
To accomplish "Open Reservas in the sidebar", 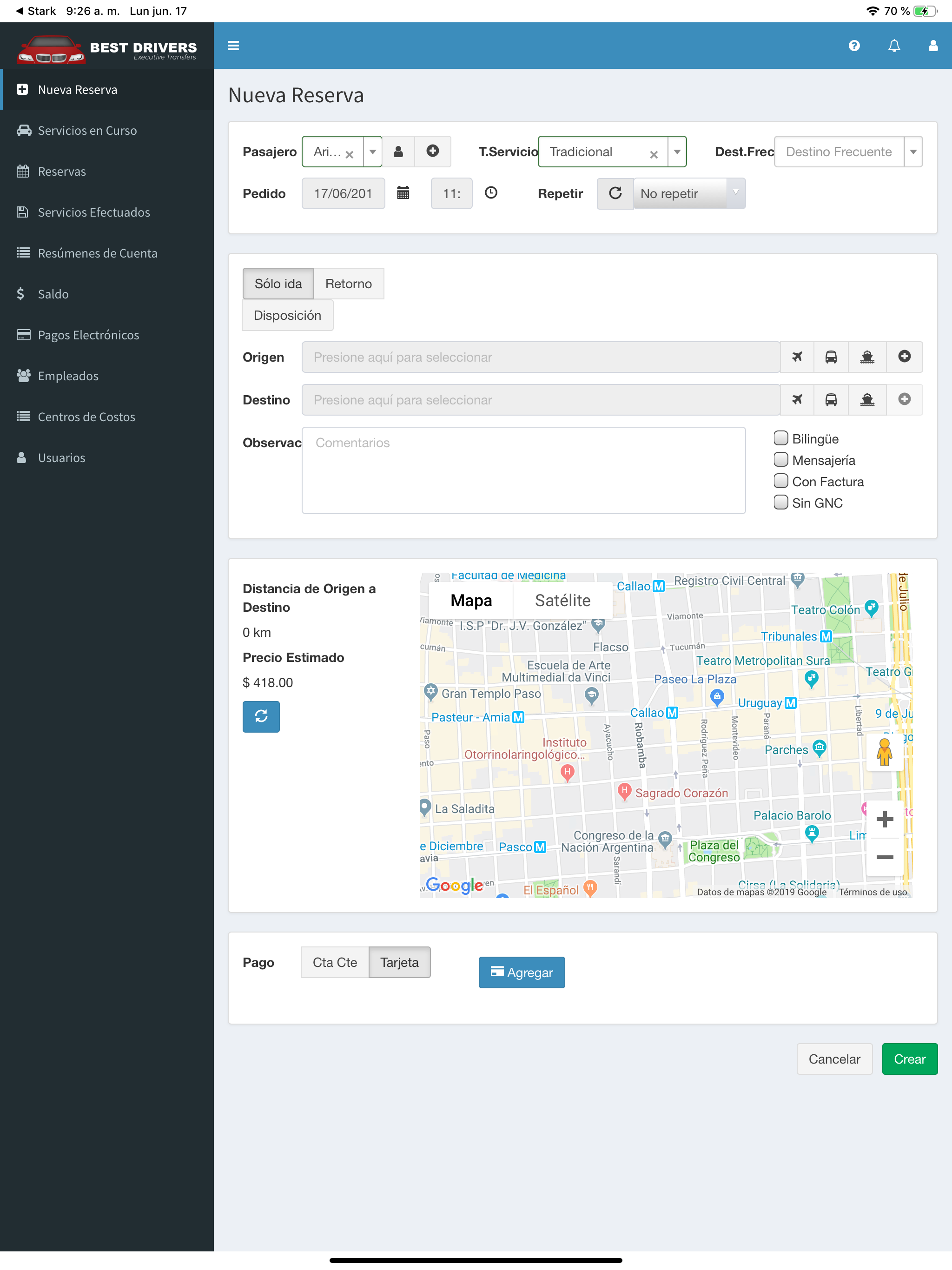I will 107,171.
